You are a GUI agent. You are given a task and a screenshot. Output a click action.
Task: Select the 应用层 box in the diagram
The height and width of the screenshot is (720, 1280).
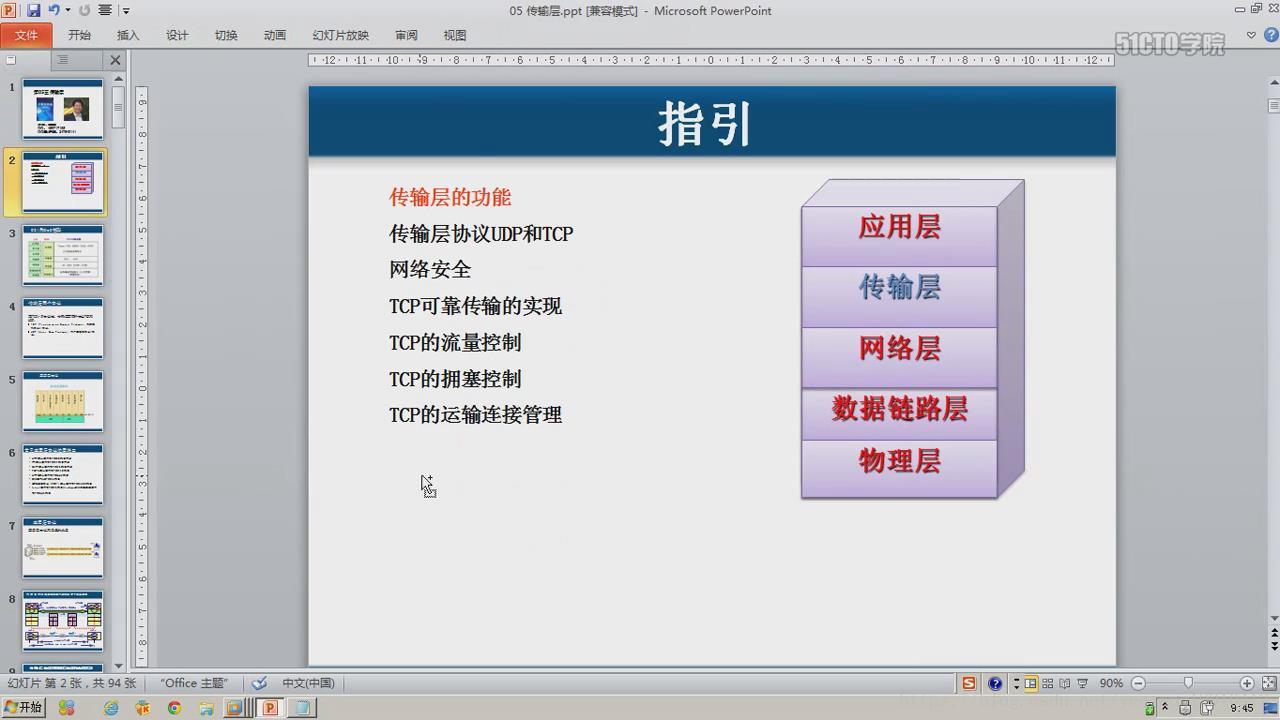click(x=899, y=235)
